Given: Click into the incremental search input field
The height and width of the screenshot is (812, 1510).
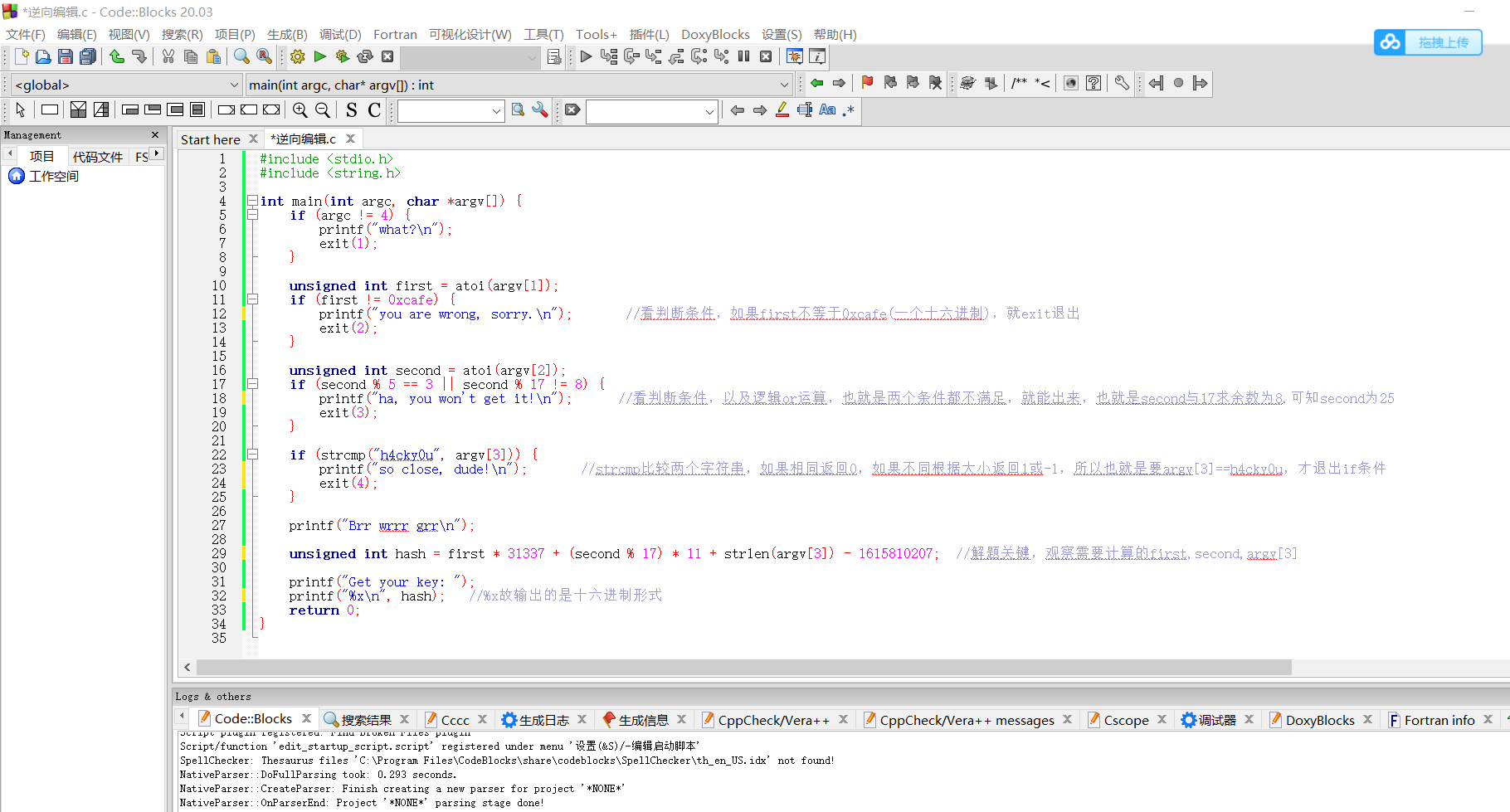Looking at the screenshot, I should pos(644,111).
